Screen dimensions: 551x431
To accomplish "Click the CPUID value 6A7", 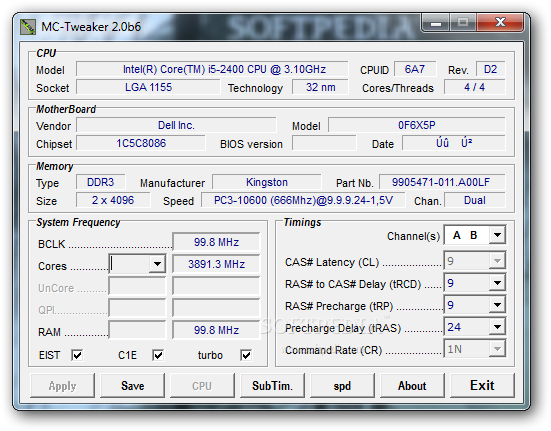I will (415, 69).
